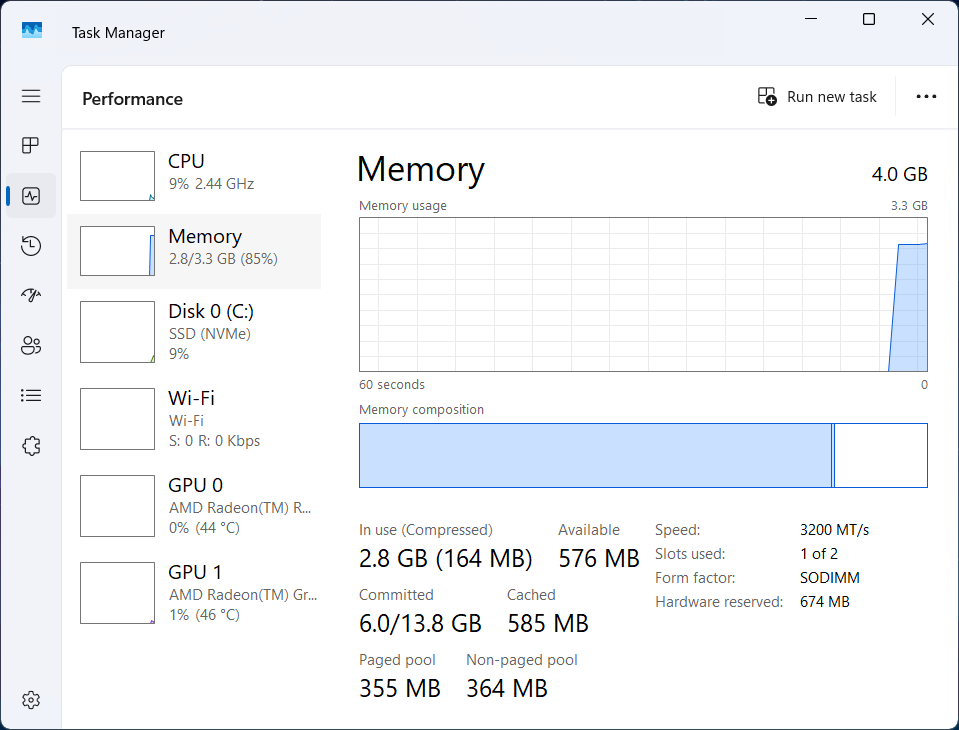Select Memory in the performance list
This screenshot has height=730, width=959.
point(195,249)
